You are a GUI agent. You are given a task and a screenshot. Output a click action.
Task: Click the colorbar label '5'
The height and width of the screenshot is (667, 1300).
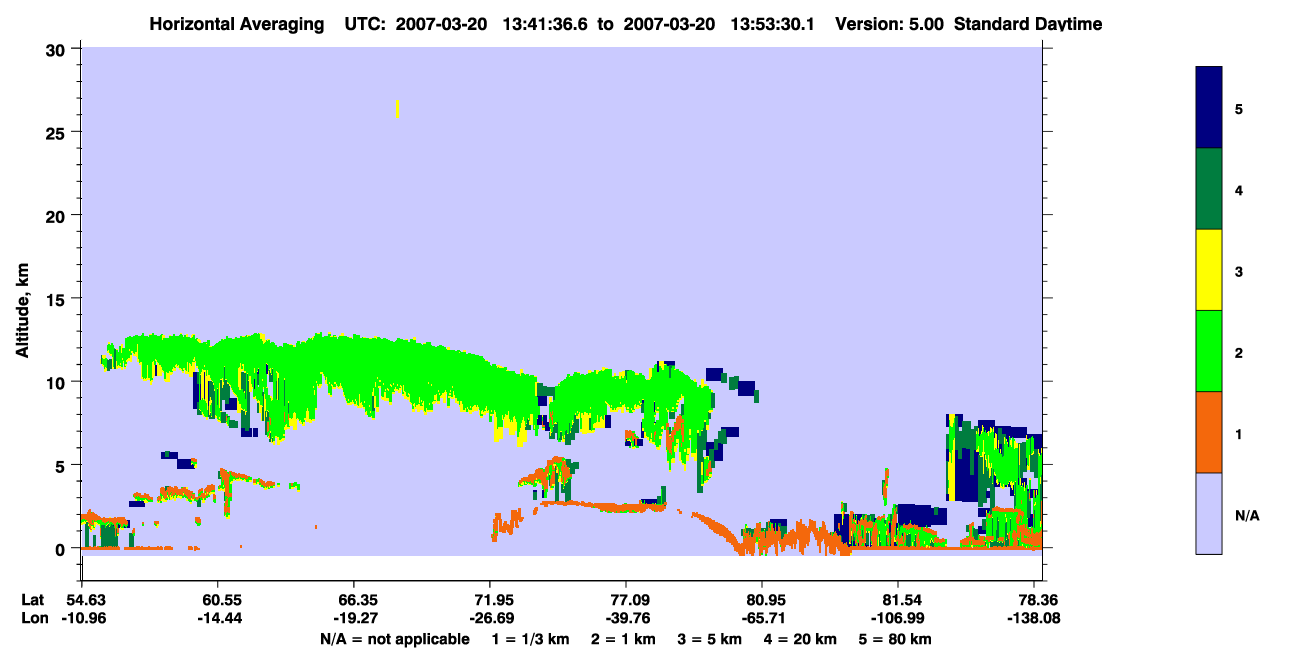coord(1239,108)
